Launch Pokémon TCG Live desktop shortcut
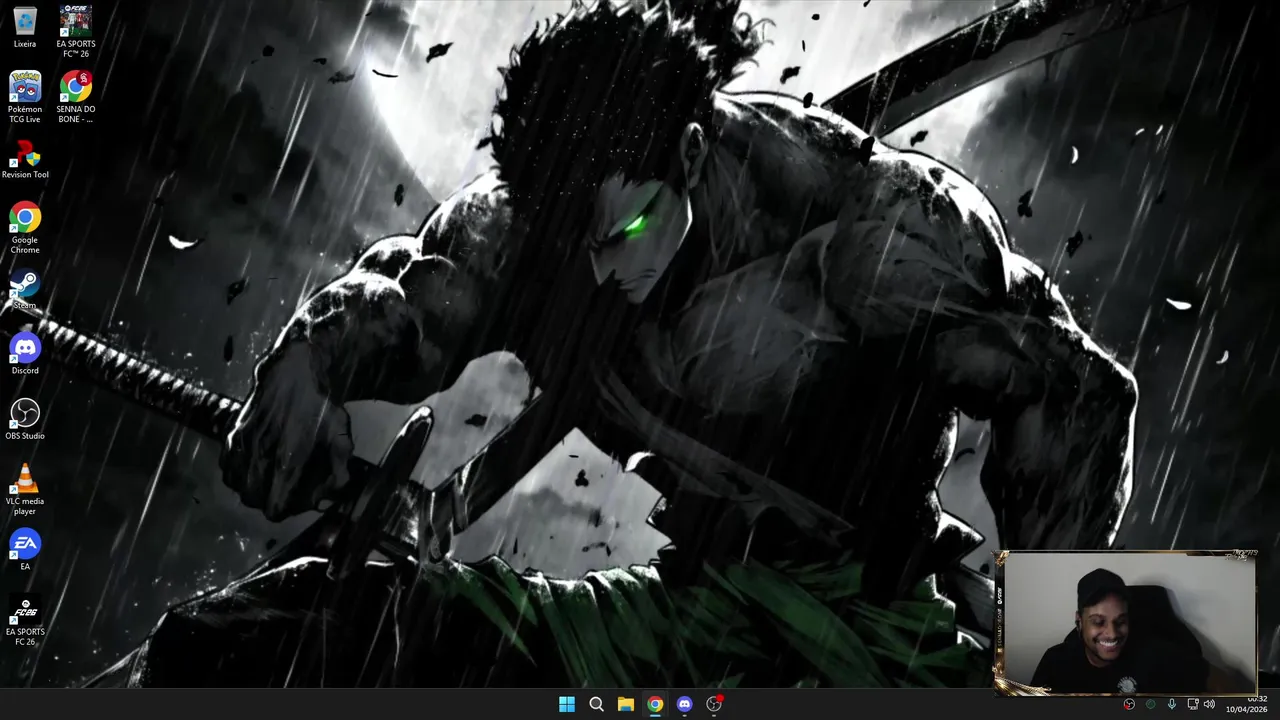 click(25, 96)
